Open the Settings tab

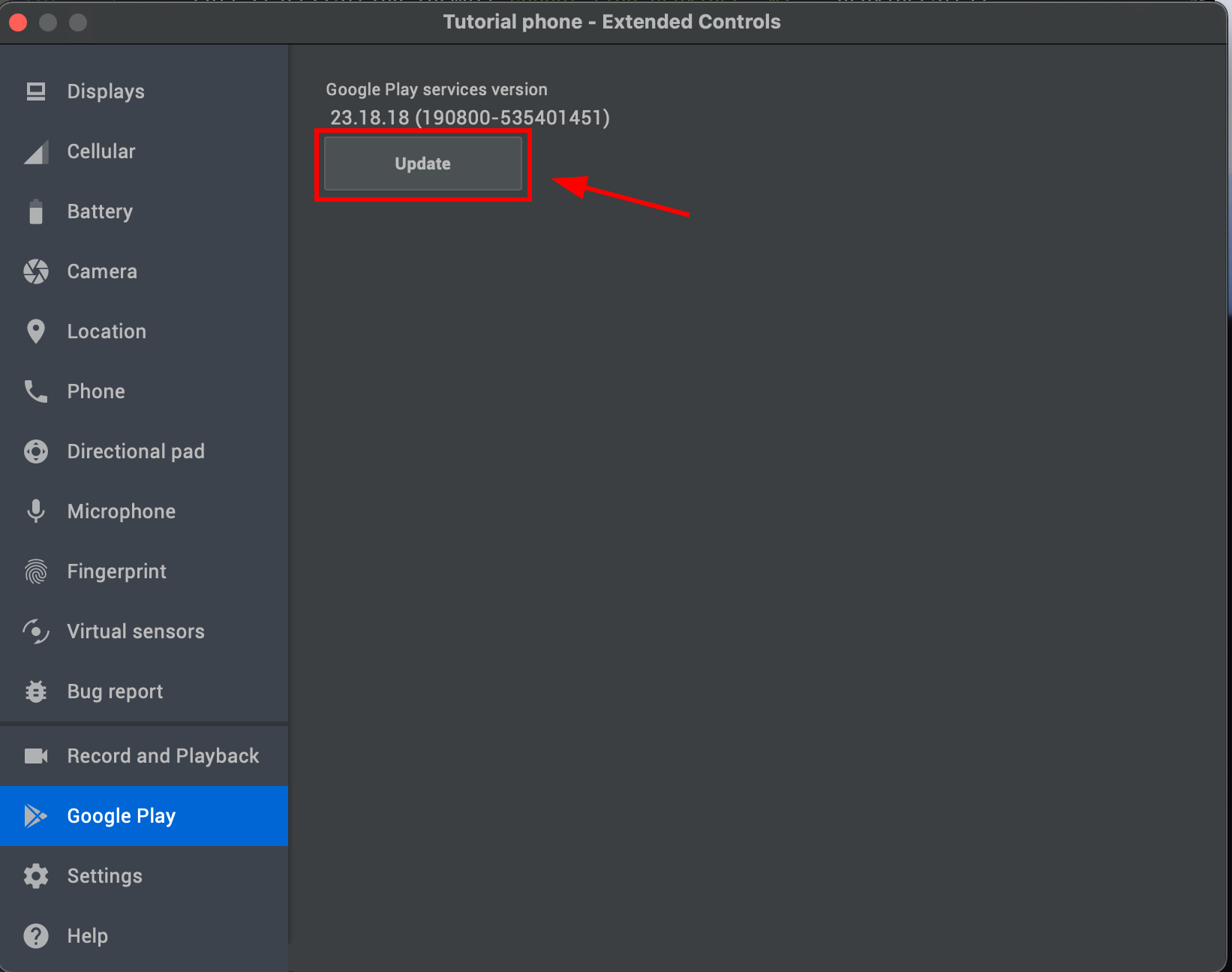click(x=104, y=876)
